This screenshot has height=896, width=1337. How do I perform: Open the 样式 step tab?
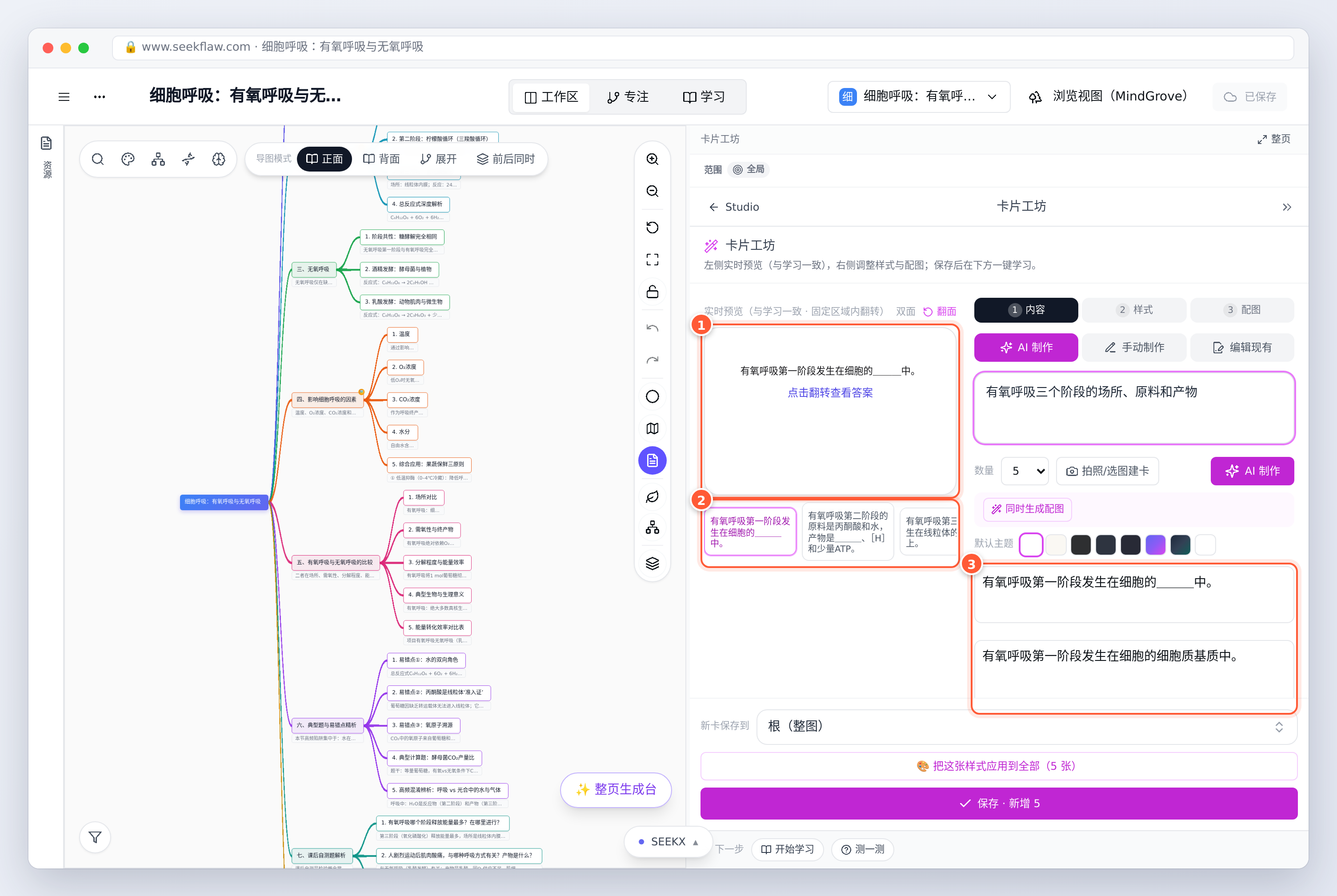[1134, 310]
